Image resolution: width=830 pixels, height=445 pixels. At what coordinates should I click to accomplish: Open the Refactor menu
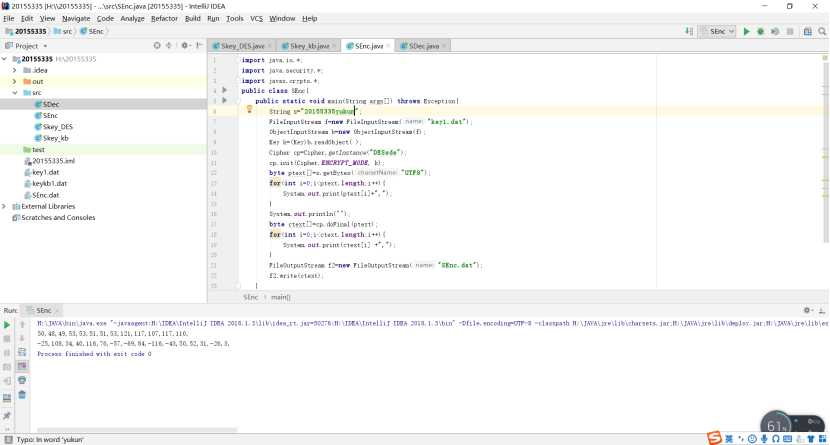164,18
